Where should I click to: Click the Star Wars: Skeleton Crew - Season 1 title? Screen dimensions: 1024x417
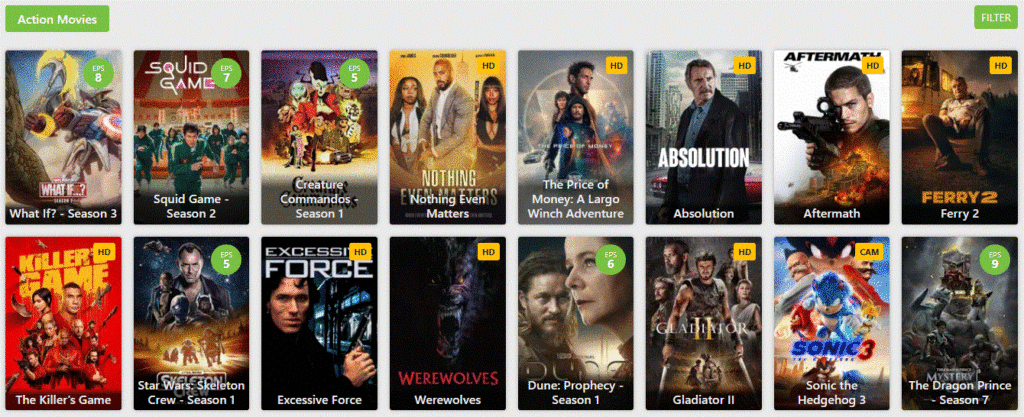pos(191,392)
